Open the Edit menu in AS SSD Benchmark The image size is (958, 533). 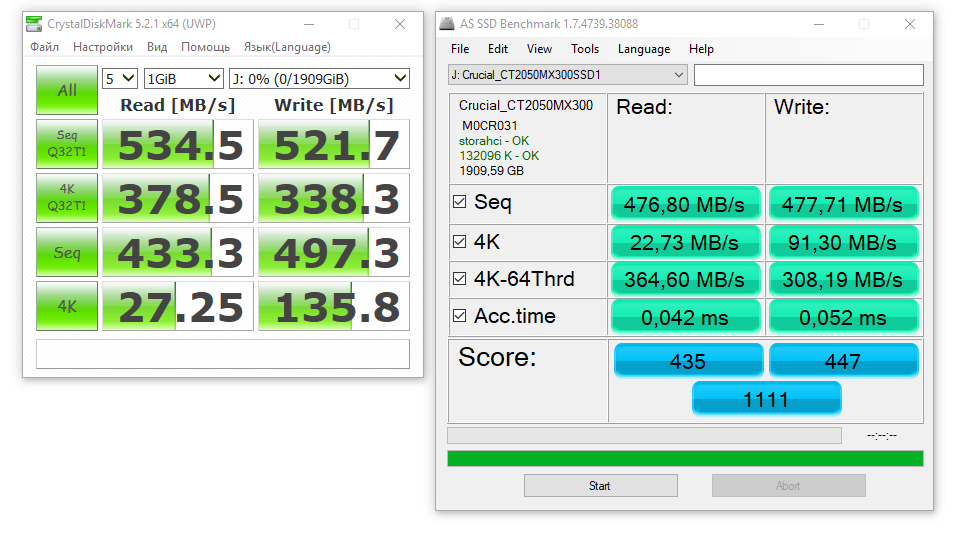tap(498, 49)
